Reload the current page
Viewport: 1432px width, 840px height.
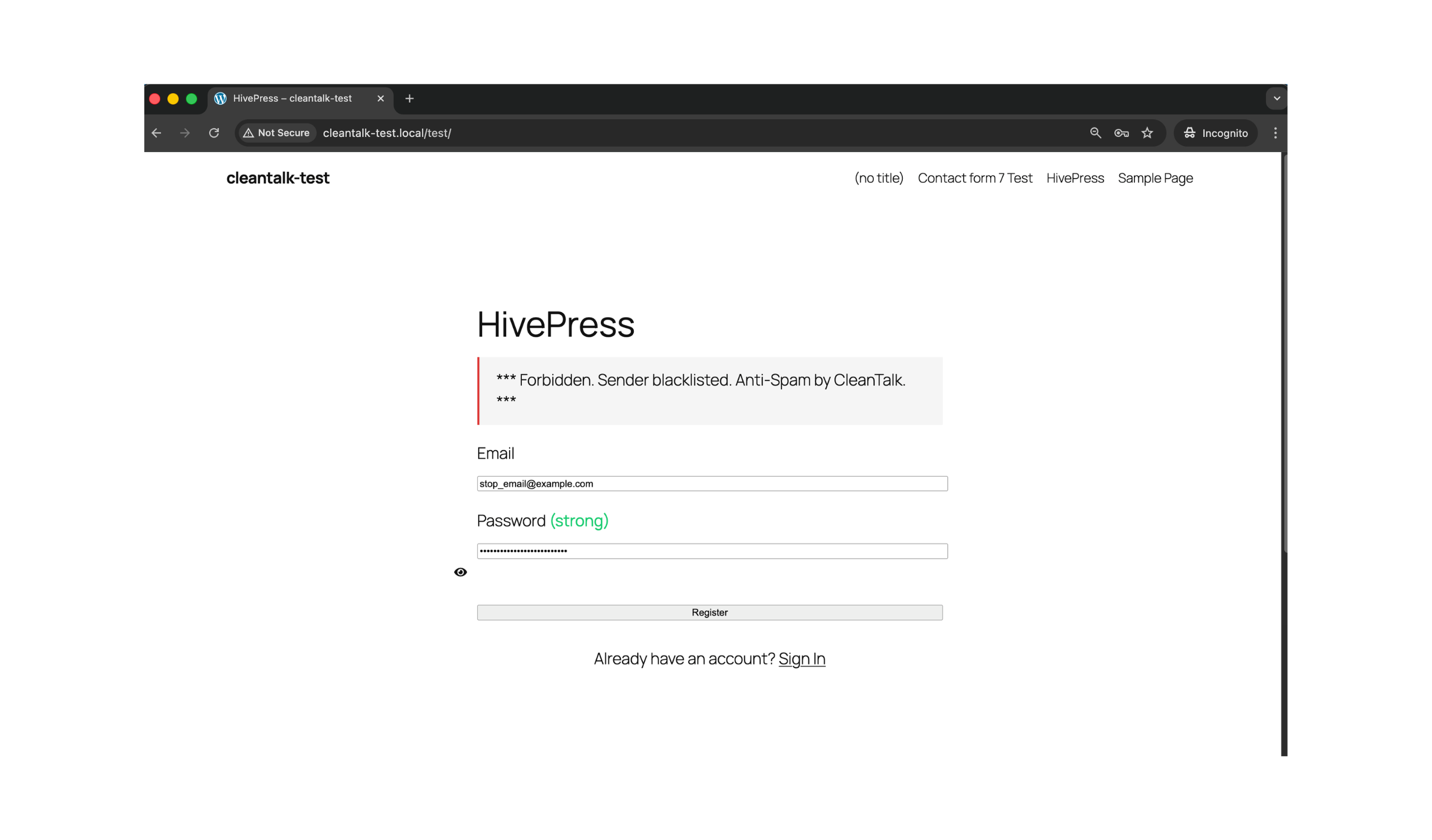pos(214,133)
